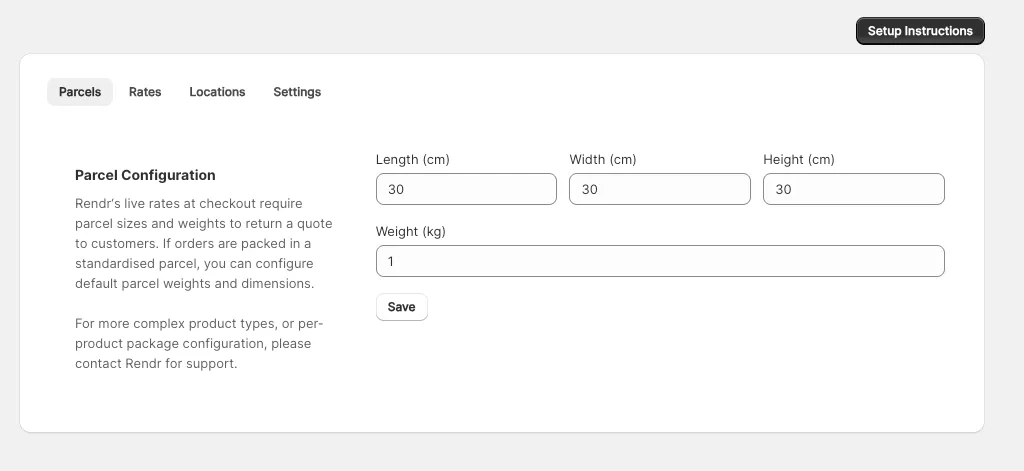Image resolution: width=1024 pixels, height=471 pixels.
Task: Open the Setup Instructions button
Action: coord(920,31)
